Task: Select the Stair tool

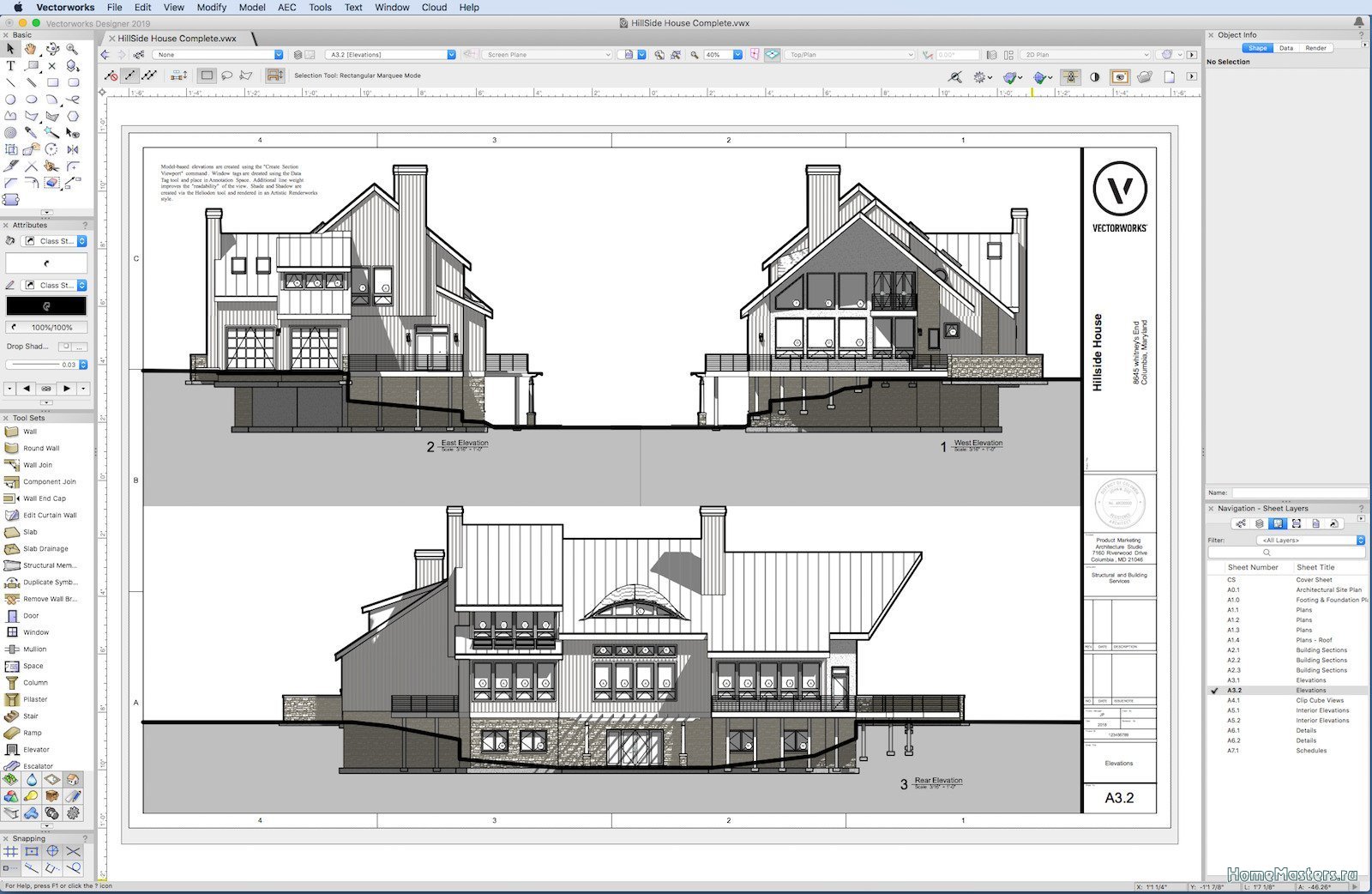Action: pyautogui.click(x=30, y=716)
